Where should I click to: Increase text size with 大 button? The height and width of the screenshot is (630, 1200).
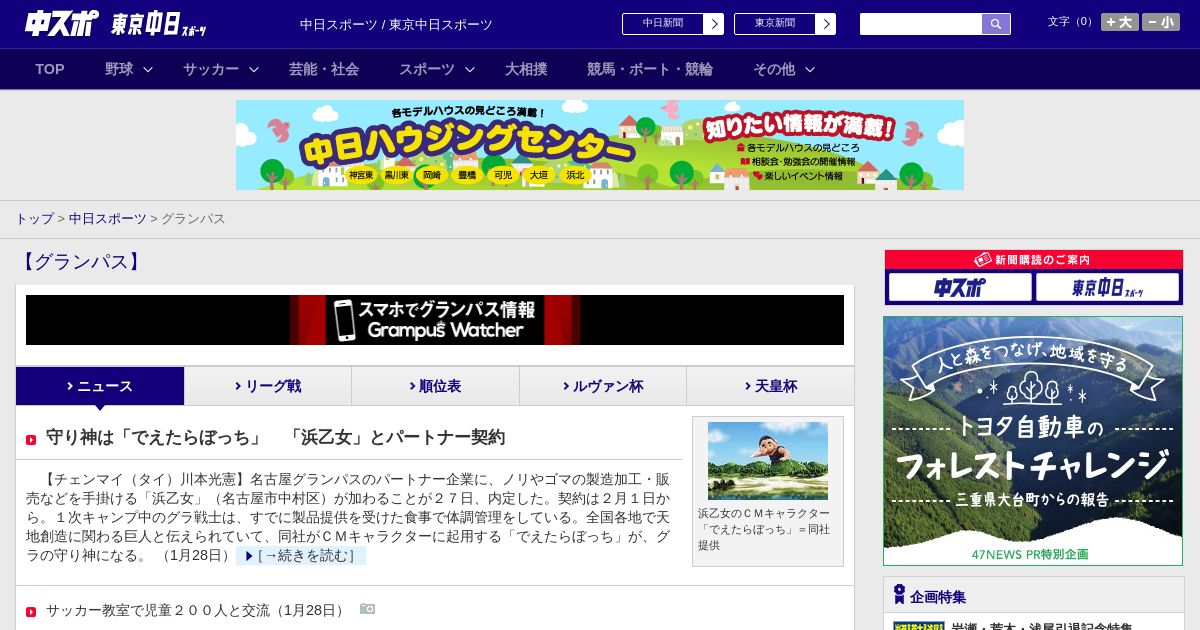(x=1119, y=22)
